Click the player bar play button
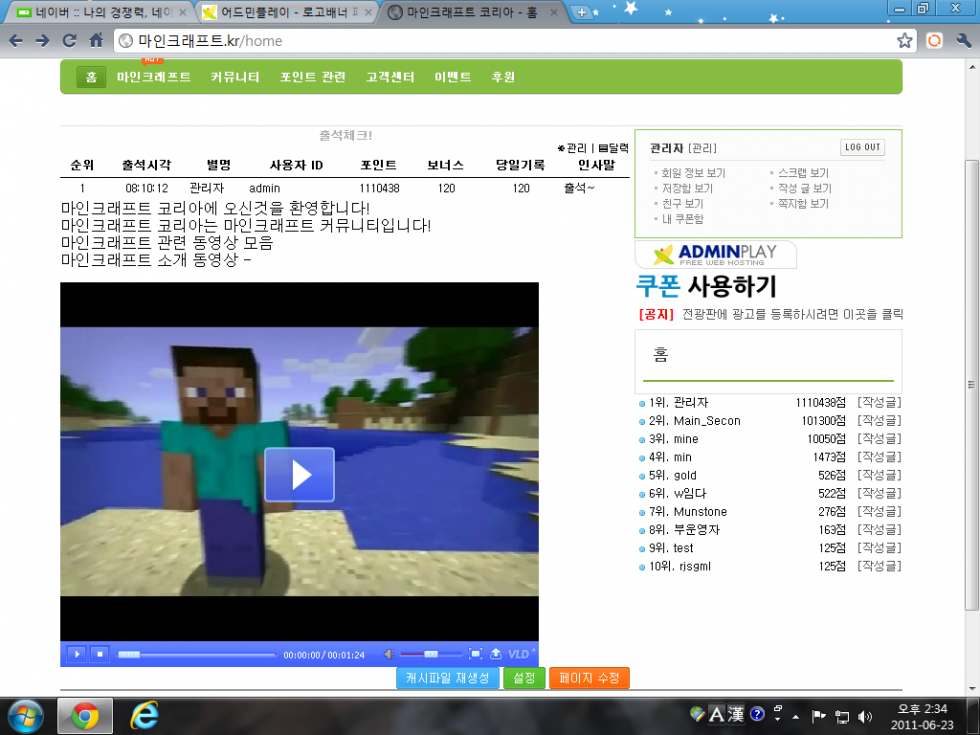Viewport: 980px width, 735px height. click(x=77, y=654)
